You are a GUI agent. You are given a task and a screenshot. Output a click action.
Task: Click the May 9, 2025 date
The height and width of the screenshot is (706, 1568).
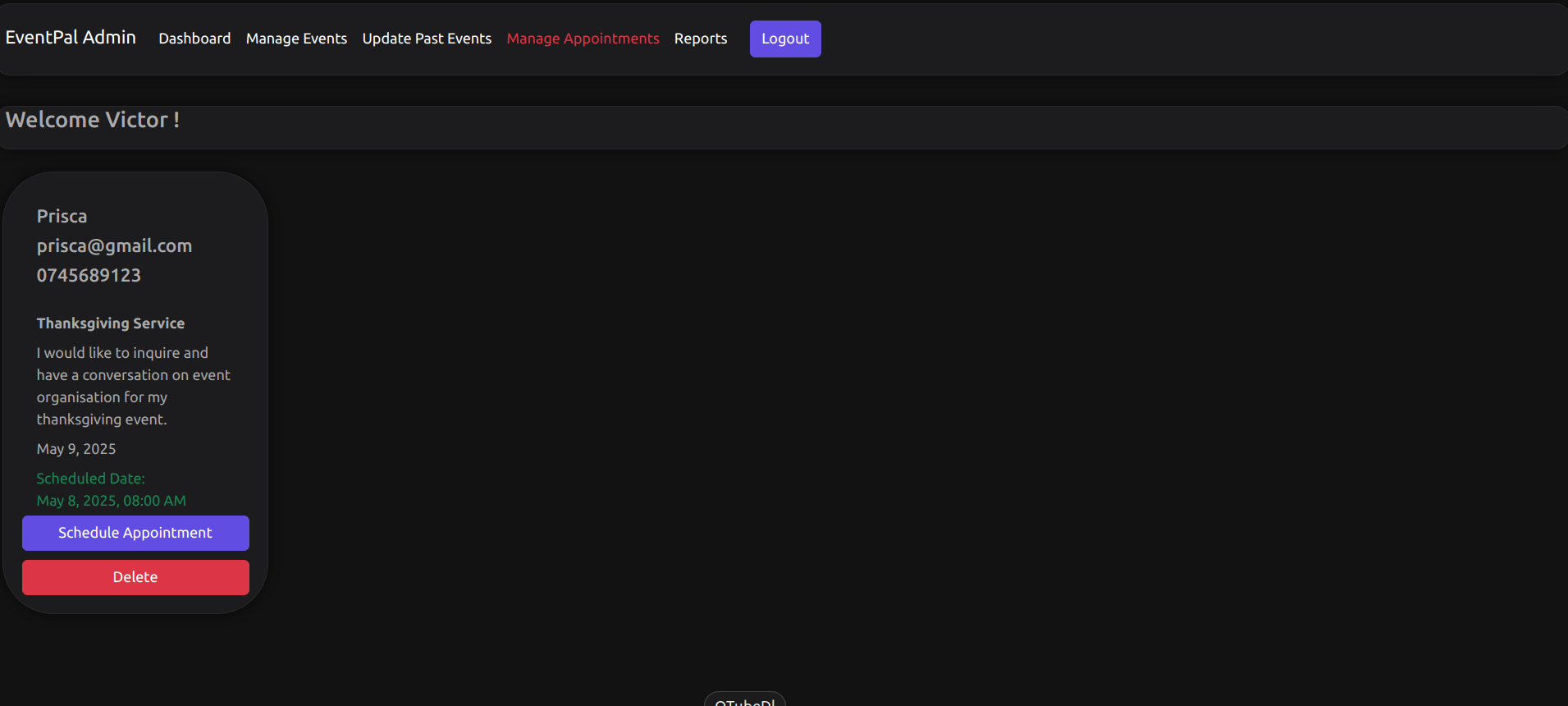click(76, 449)
